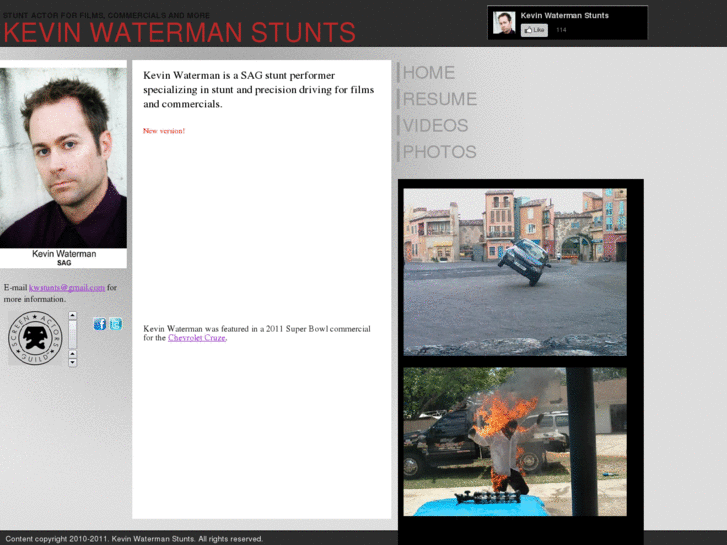Open the PHOTOS page

tap(439, 152)
